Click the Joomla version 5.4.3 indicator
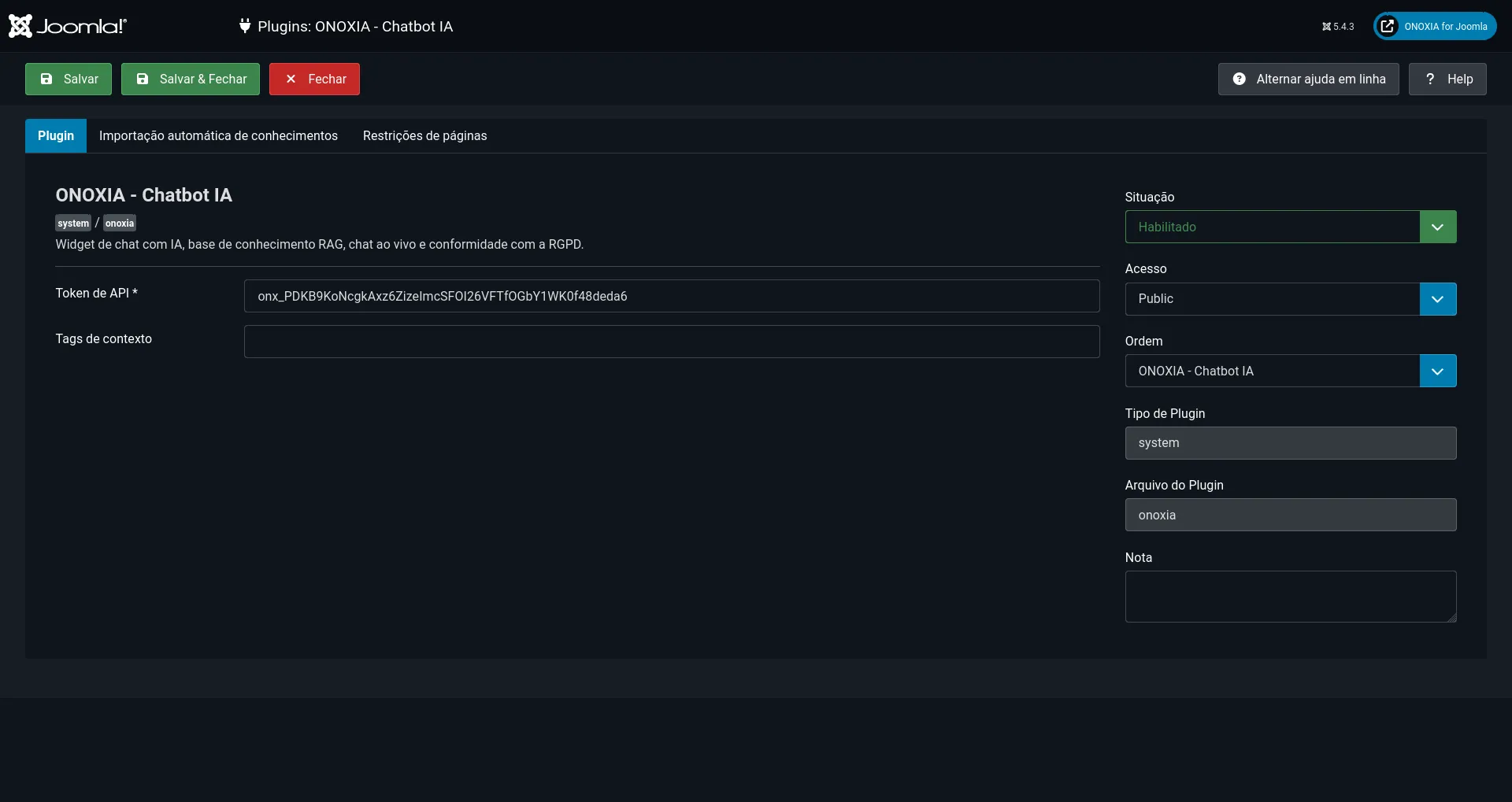Screen dimensions: 1512x802 1338,27
